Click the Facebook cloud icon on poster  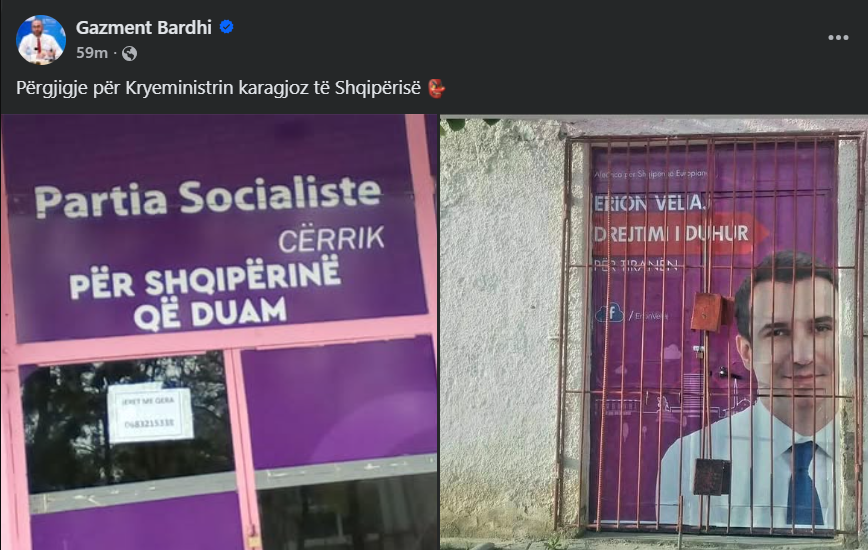609,314
